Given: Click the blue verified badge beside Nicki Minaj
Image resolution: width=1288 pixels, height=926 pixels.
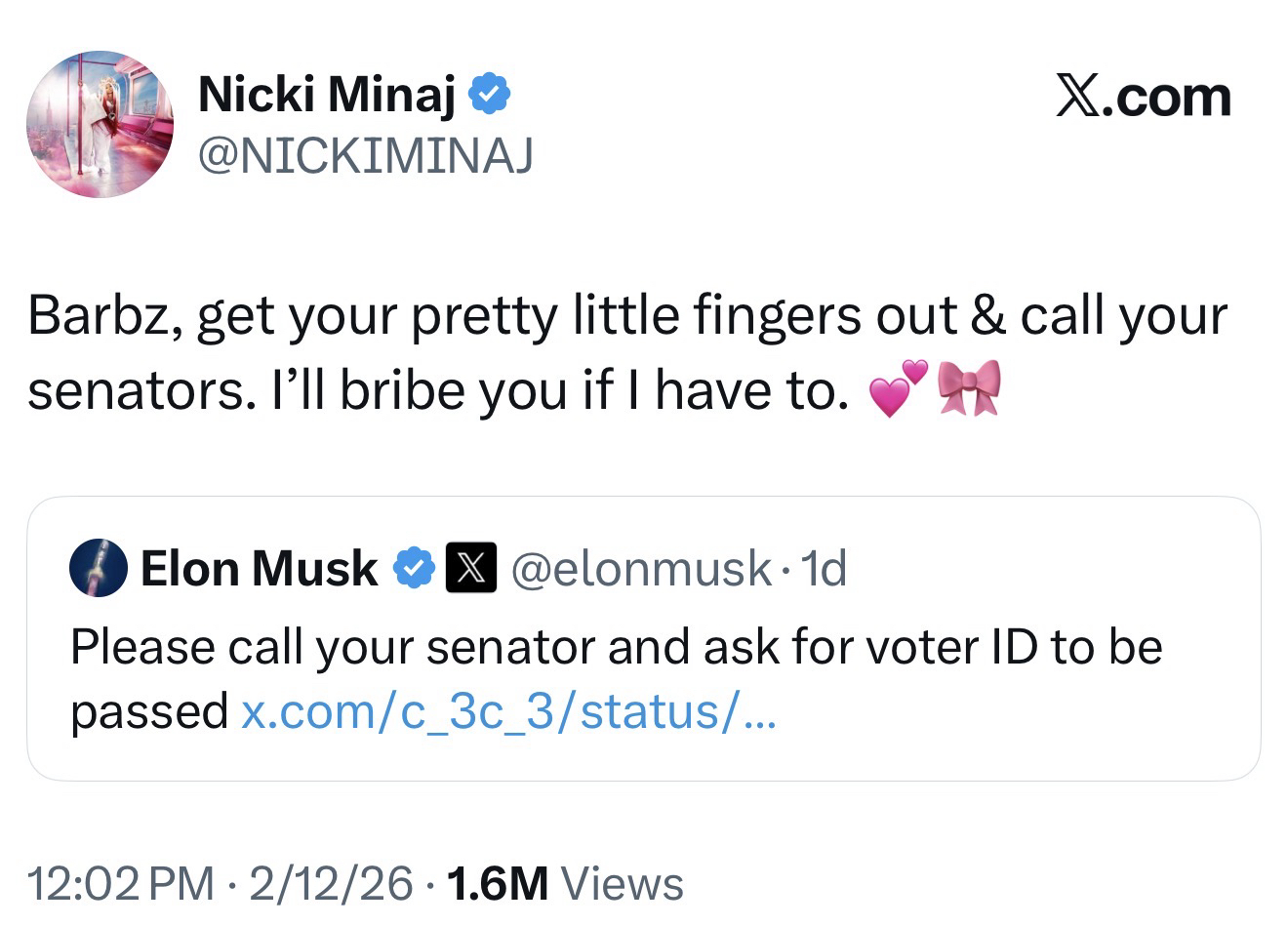Looking at the screenshot, I should click(x=489, y=95).
